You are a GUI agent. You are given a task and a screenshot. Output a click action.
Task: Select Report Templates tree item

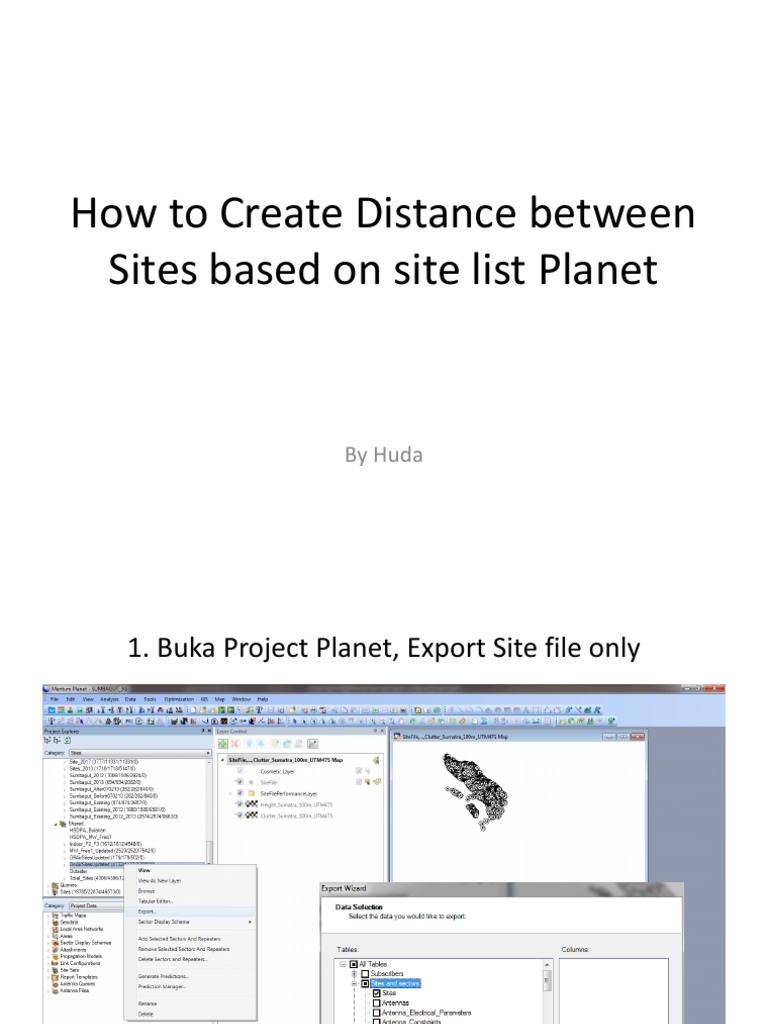[x=79, y=977]
